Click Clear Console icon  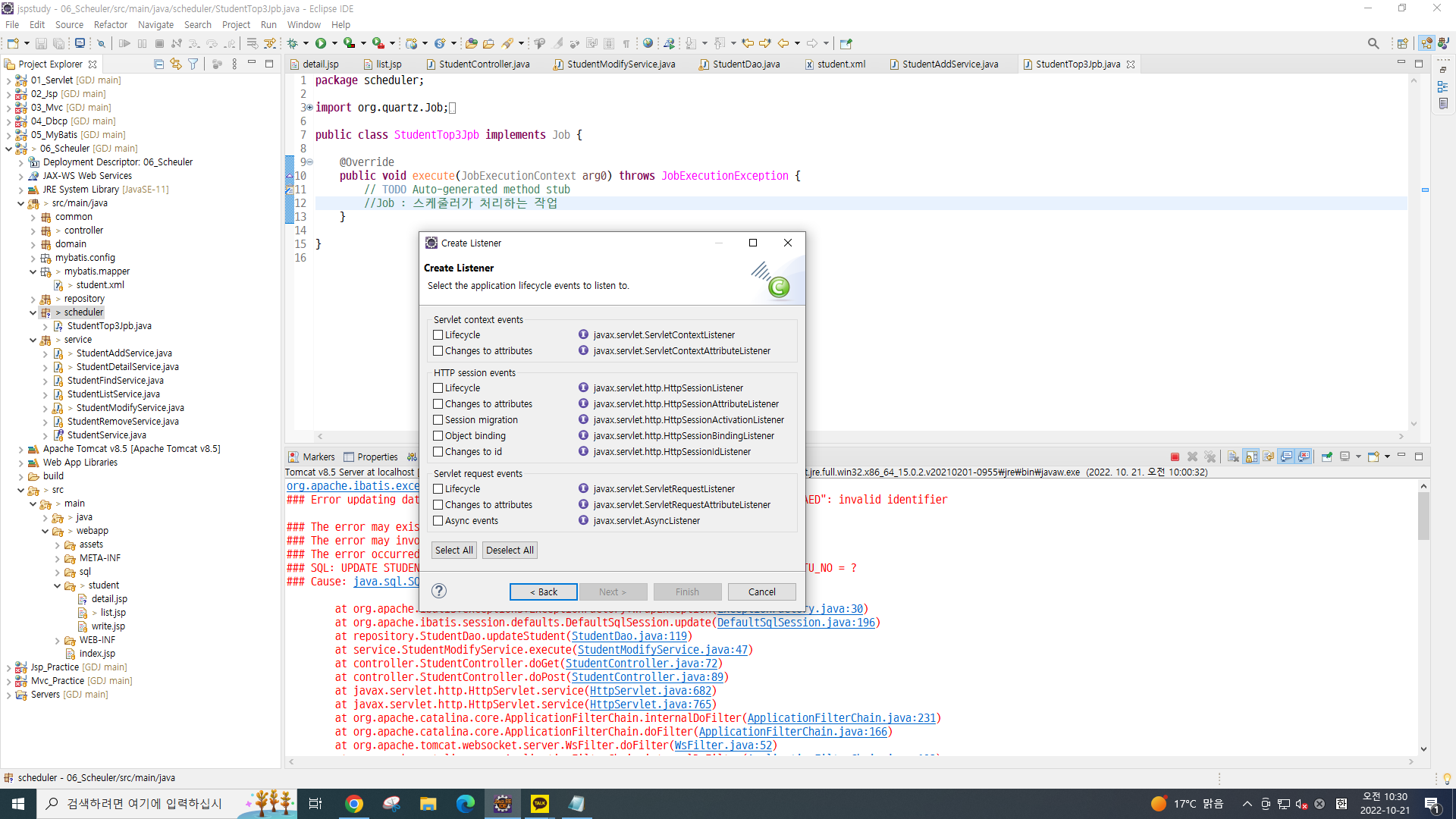(x=1233, y=457)
